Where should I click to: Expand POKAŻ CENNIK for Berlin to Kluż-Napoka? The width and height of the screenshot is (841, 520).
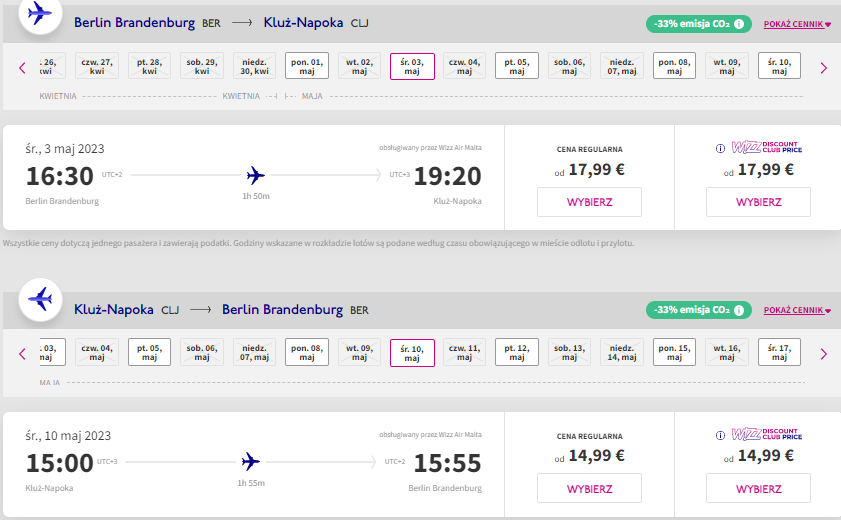coord(797,24)
